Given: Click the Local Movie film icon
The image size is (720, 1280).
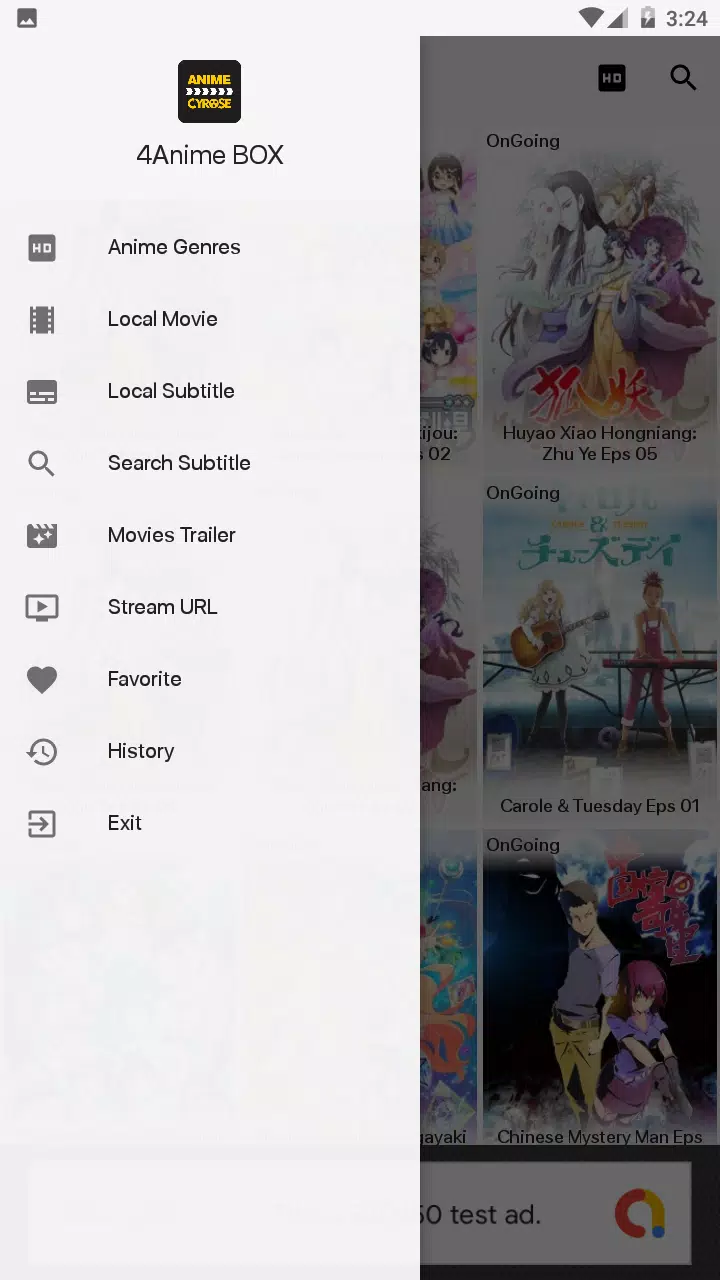Looking at the screenshot, I should pos(41,319).
